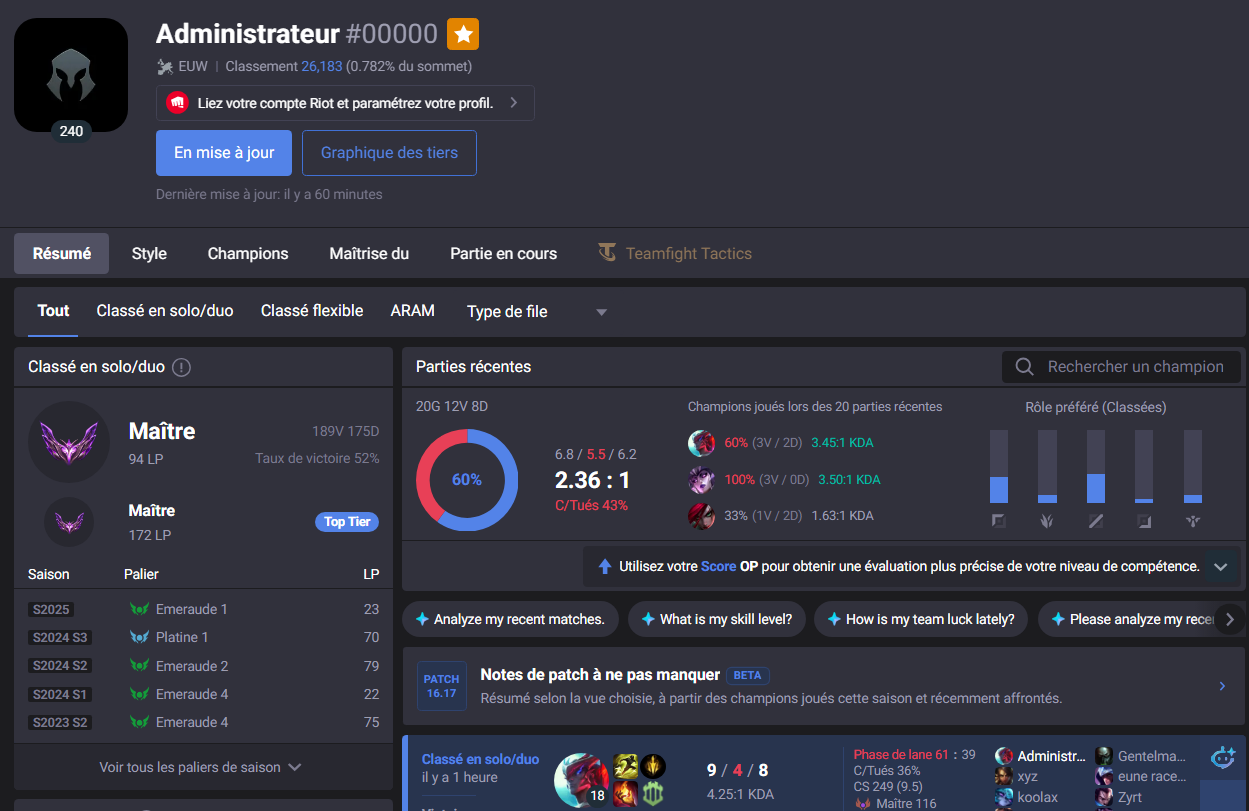Image resolution: width=1249 pixels, height=811 pixels.
Task: Click the 60% win rate donut chart
Action: (x=467, y=480)
